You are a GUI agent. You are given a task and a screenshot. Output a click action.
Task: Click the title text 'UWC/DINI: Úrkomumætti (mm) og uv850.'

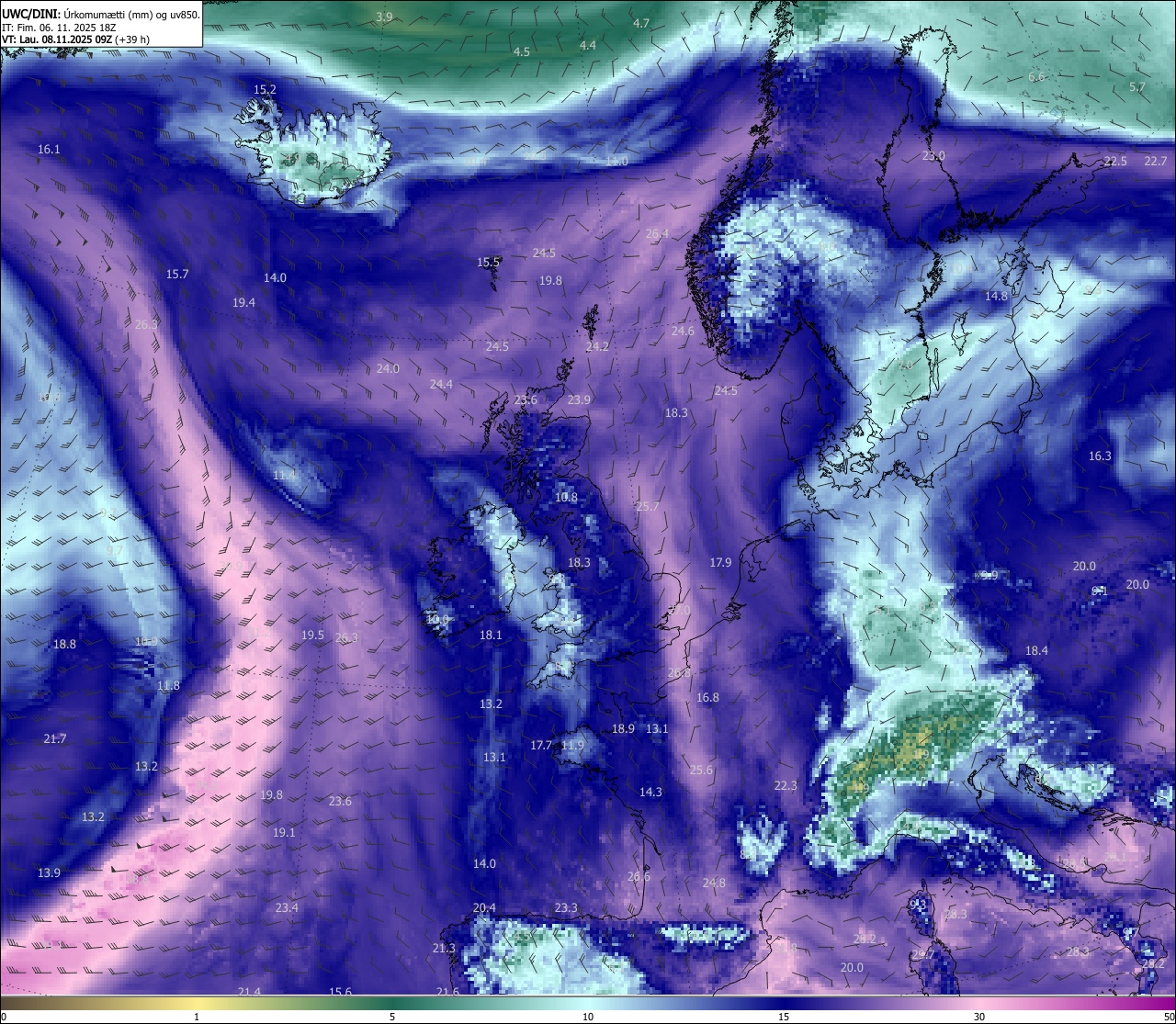[x=101, y=15]
